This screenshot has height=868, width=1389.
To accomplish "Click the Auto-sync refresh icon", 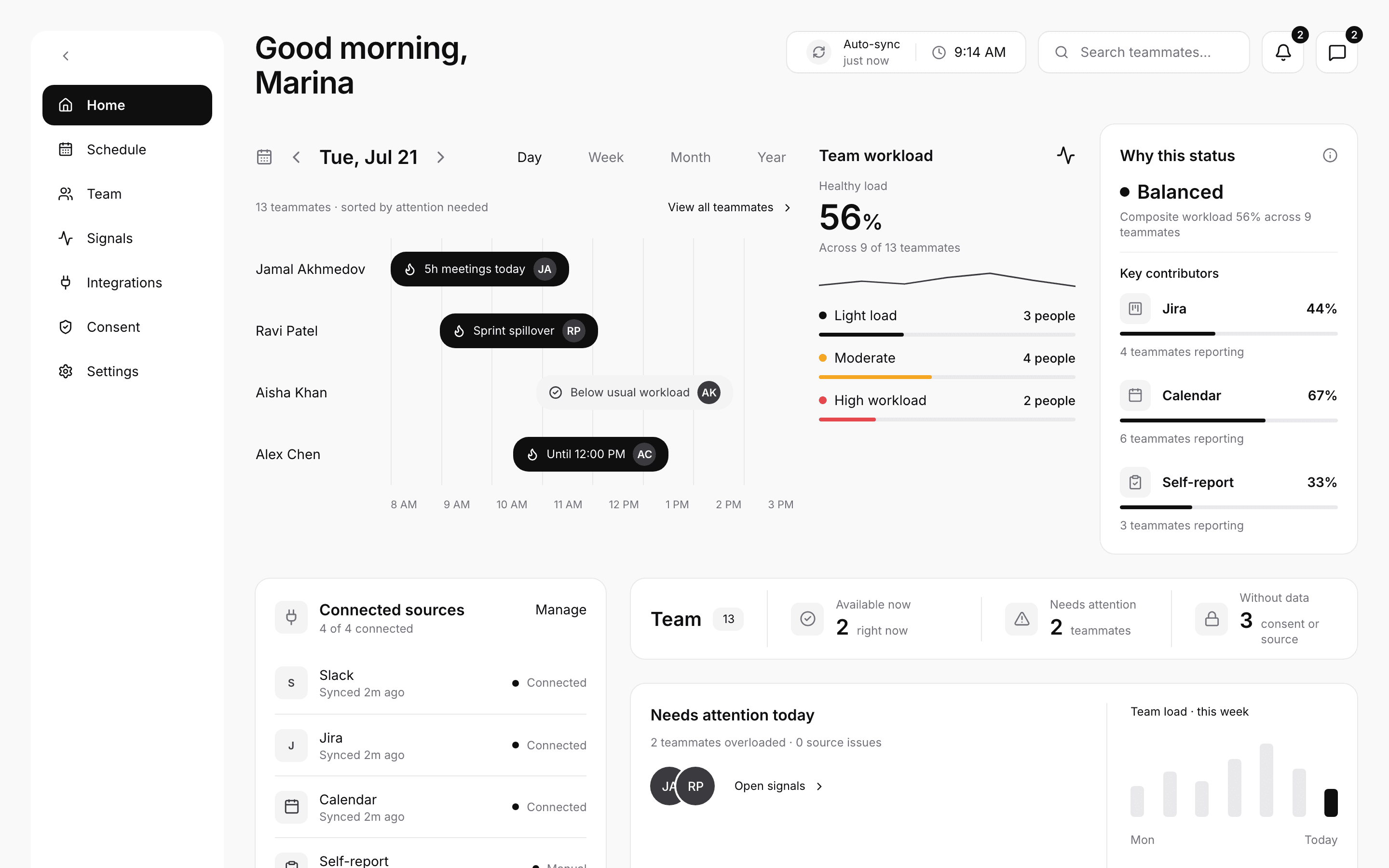I will pos(819,52).
